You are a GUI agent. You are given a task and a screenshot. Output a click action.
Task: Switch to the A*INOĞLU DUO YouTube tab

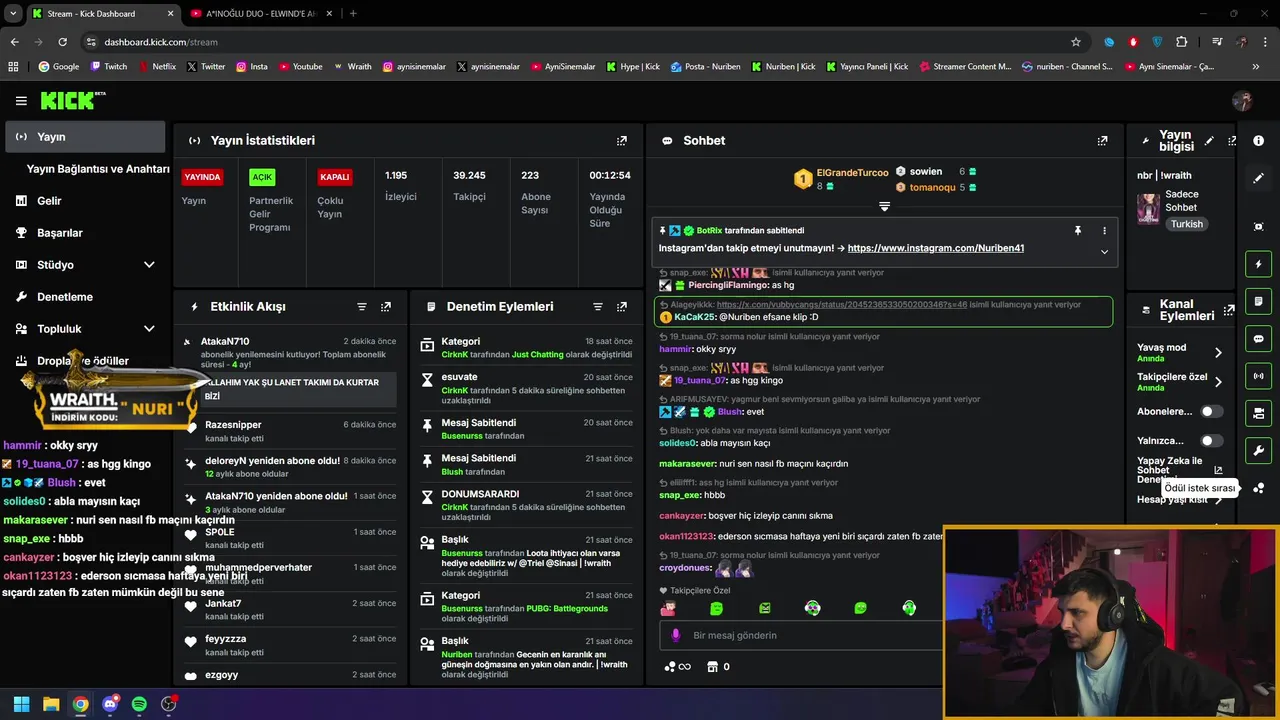(260, 13)
